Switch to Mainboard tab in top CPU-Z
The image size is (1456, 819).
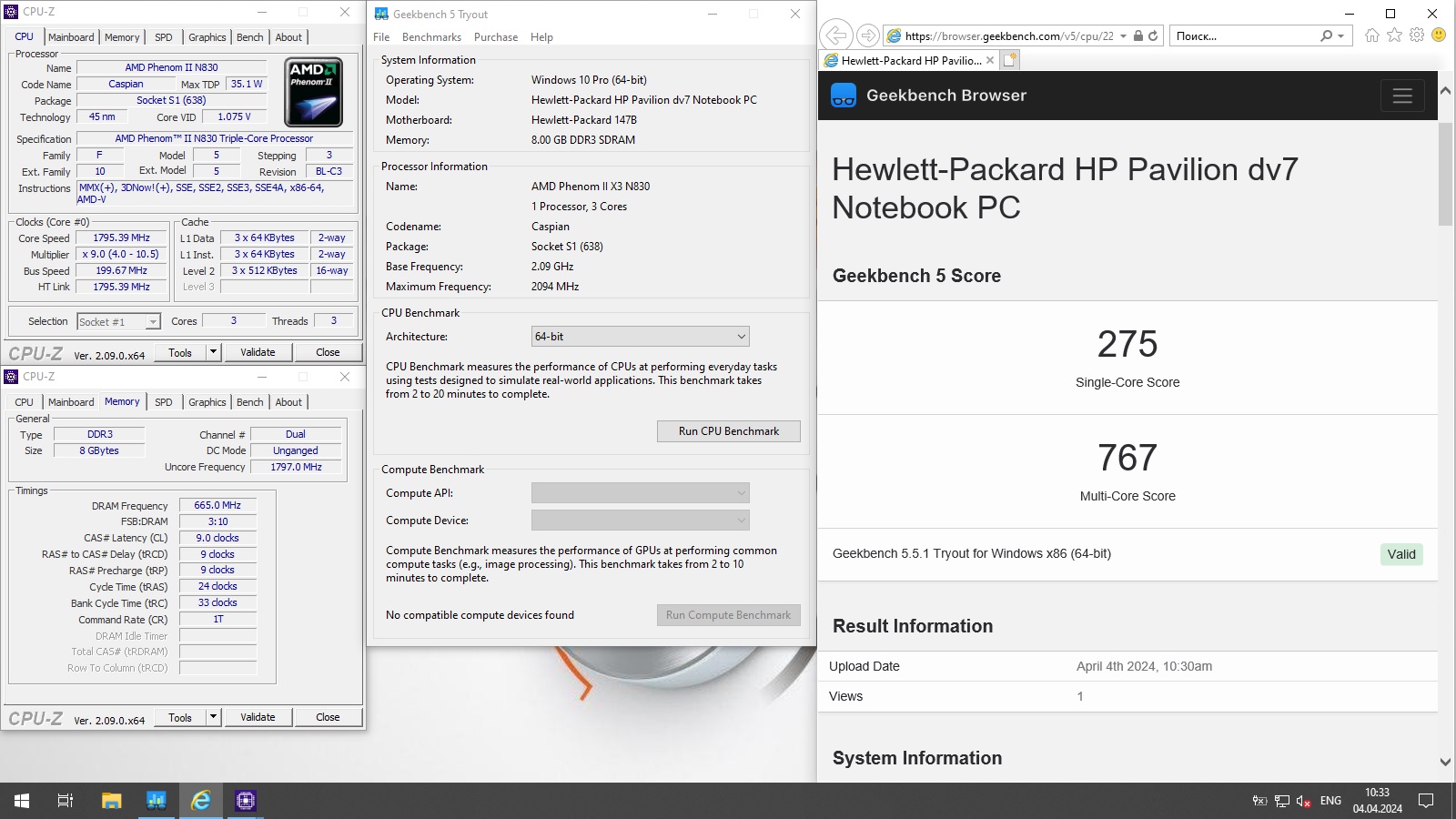(71, 37)
